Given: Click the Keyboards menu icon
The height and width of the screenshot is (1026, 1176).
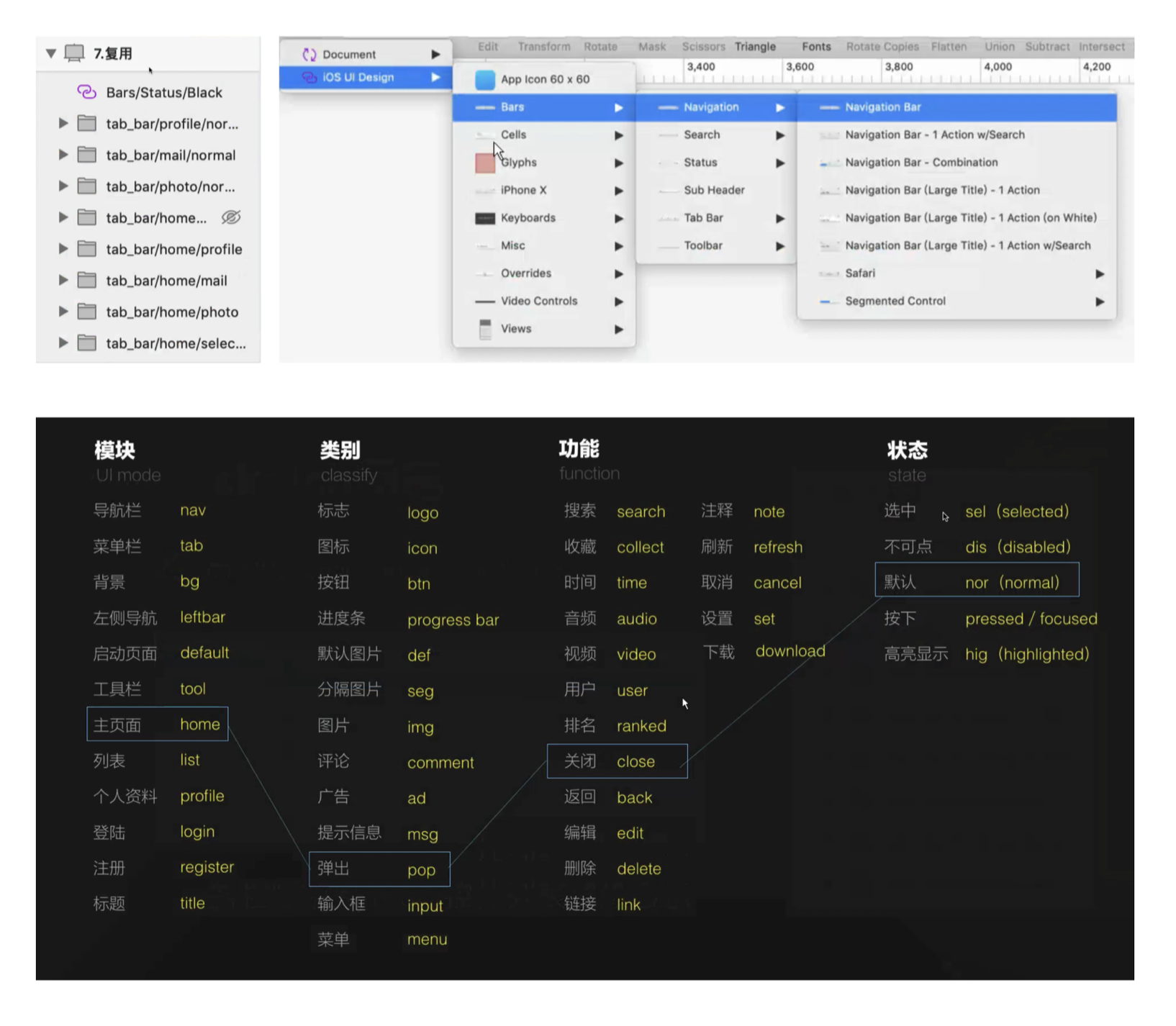Looking at the screenshot, I should (485, 218).
